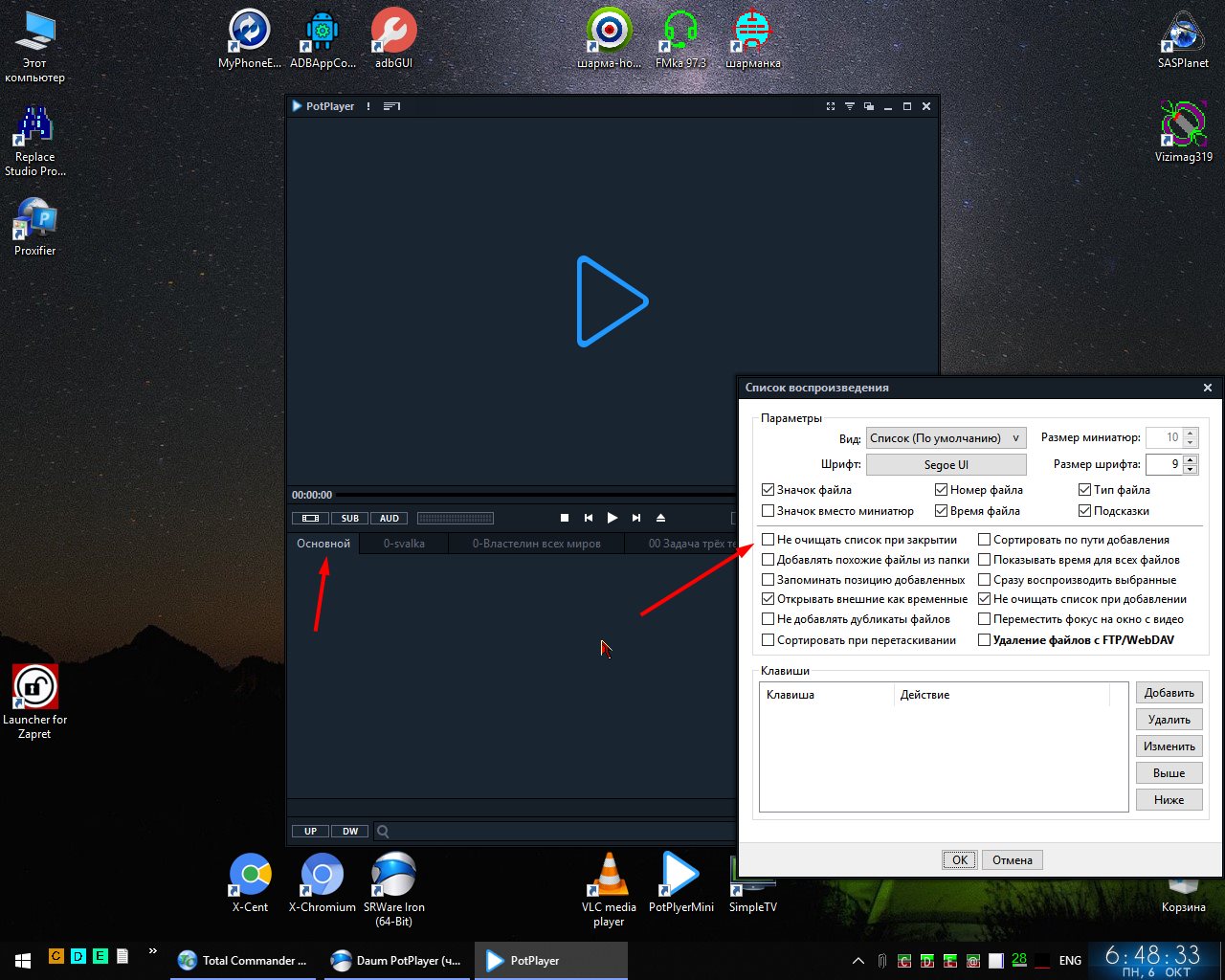Show hidden system tray icons chevron
The height and width of the screenshot is (980, 1225).
[x=858, y=960]
